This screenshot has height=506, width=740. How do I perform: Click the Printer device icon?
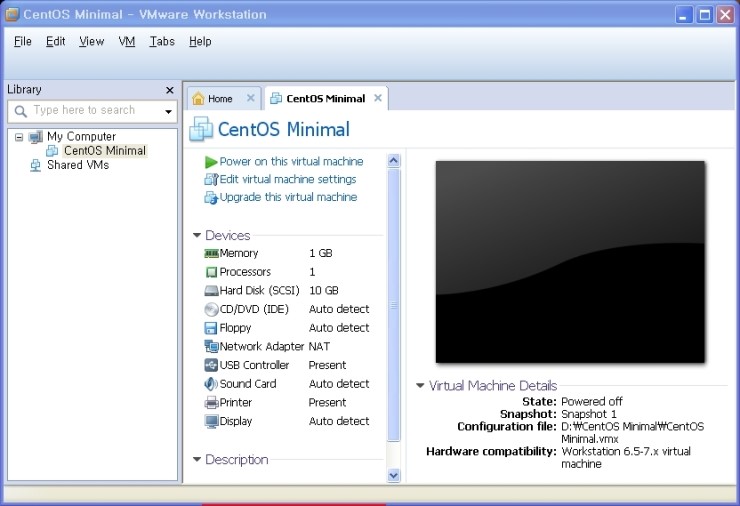point(211,403)
